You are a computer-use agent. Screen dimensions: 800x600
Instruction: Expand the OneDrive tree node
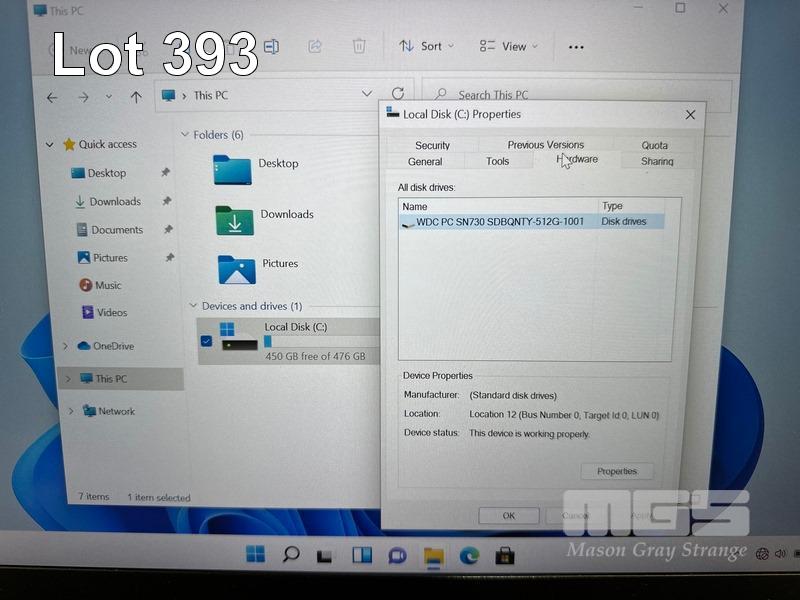pos(66,346)
